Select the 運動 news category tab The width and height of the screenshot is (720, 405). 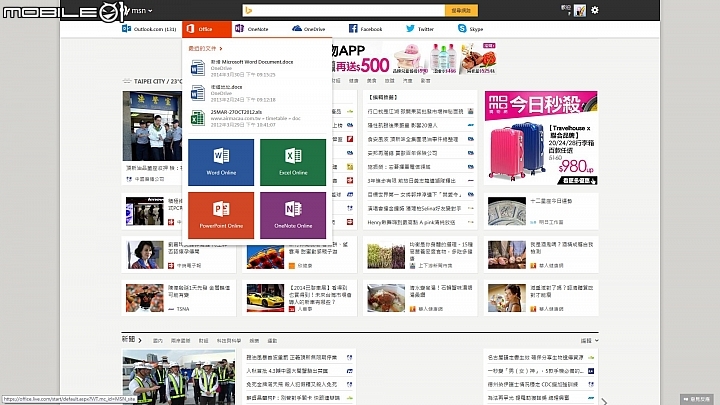tap(272, 341)
